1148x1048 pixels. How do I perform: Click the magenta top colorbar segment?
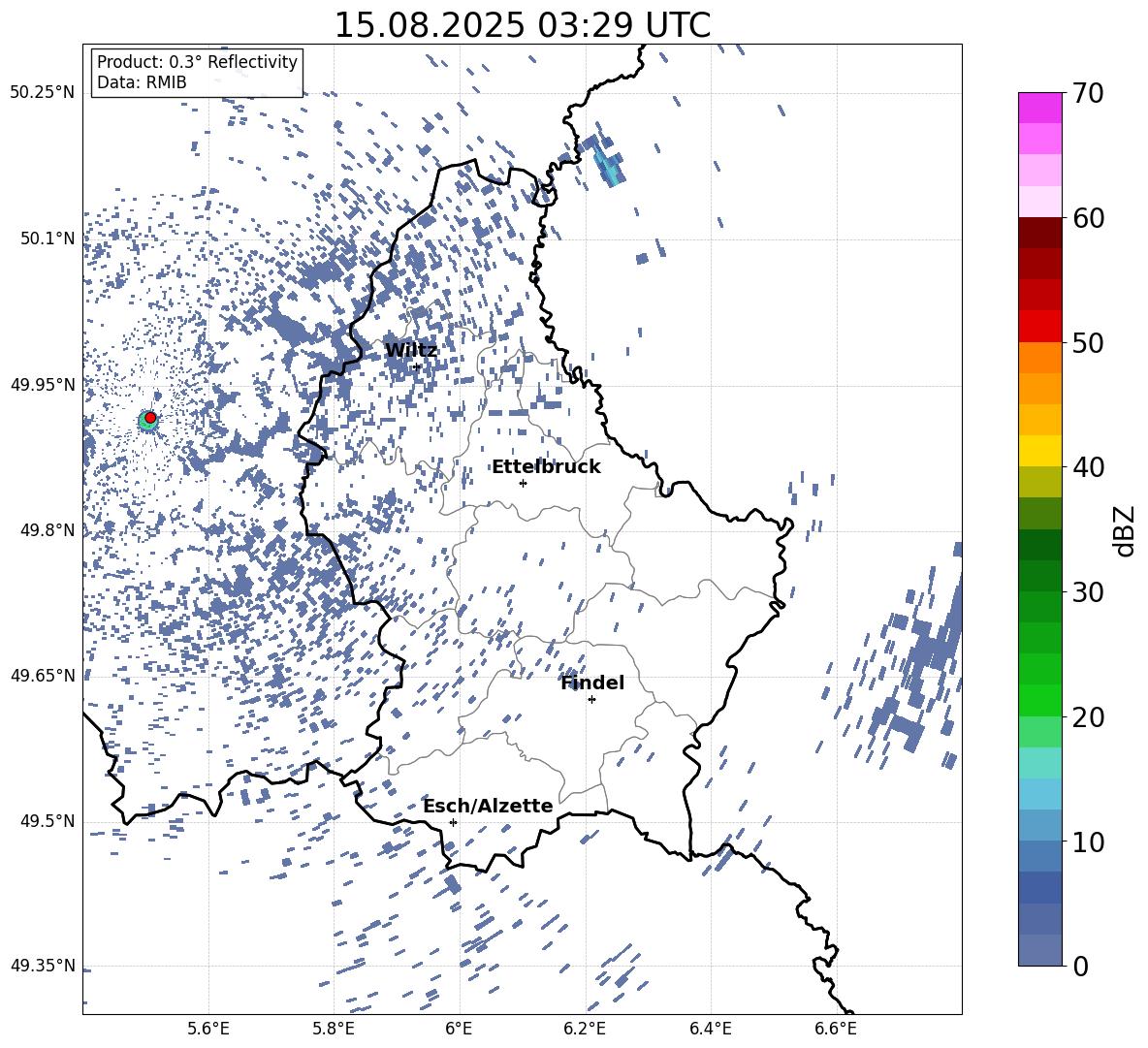coord(1039,108)
